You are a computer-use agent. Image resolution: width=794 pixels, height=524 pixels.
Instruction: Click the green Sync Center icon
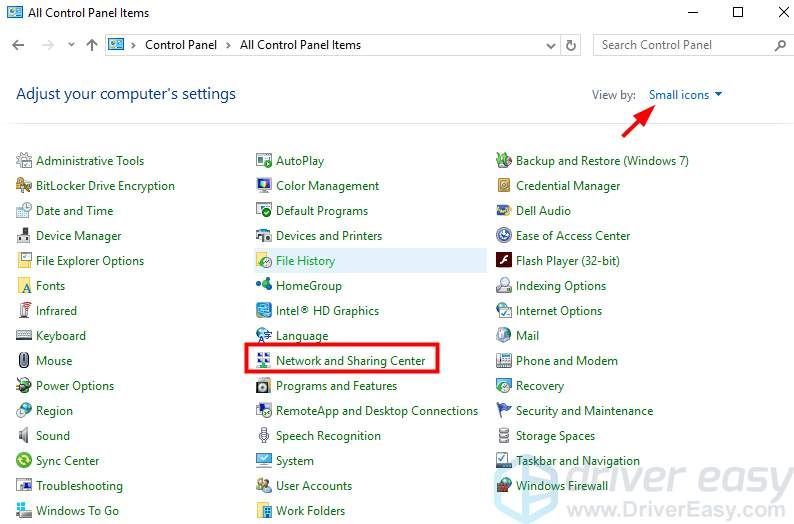pos(24,460)
